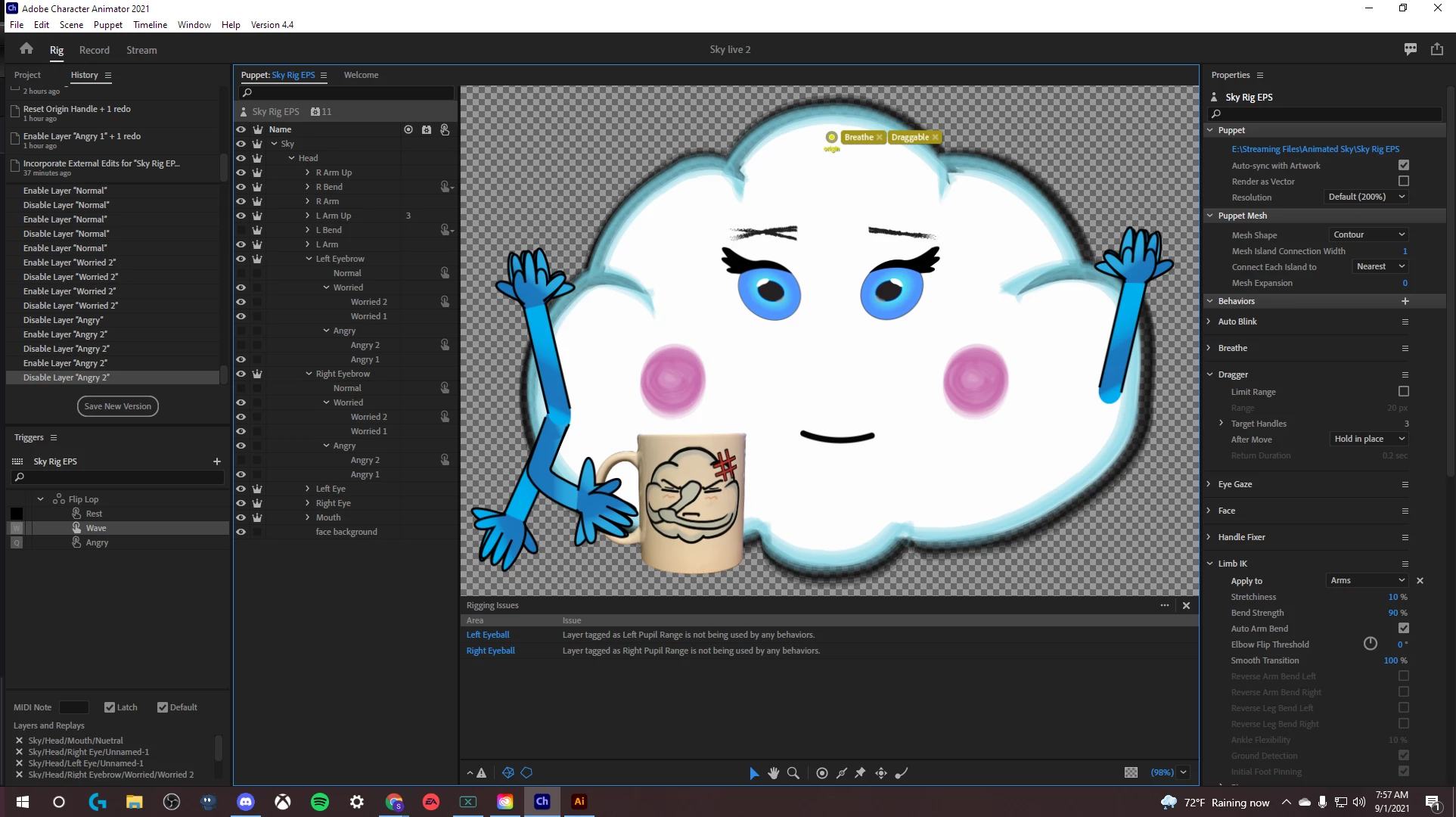Expand the Eye Gaze behavior
1456x817 pixels.
point(1209,484)
